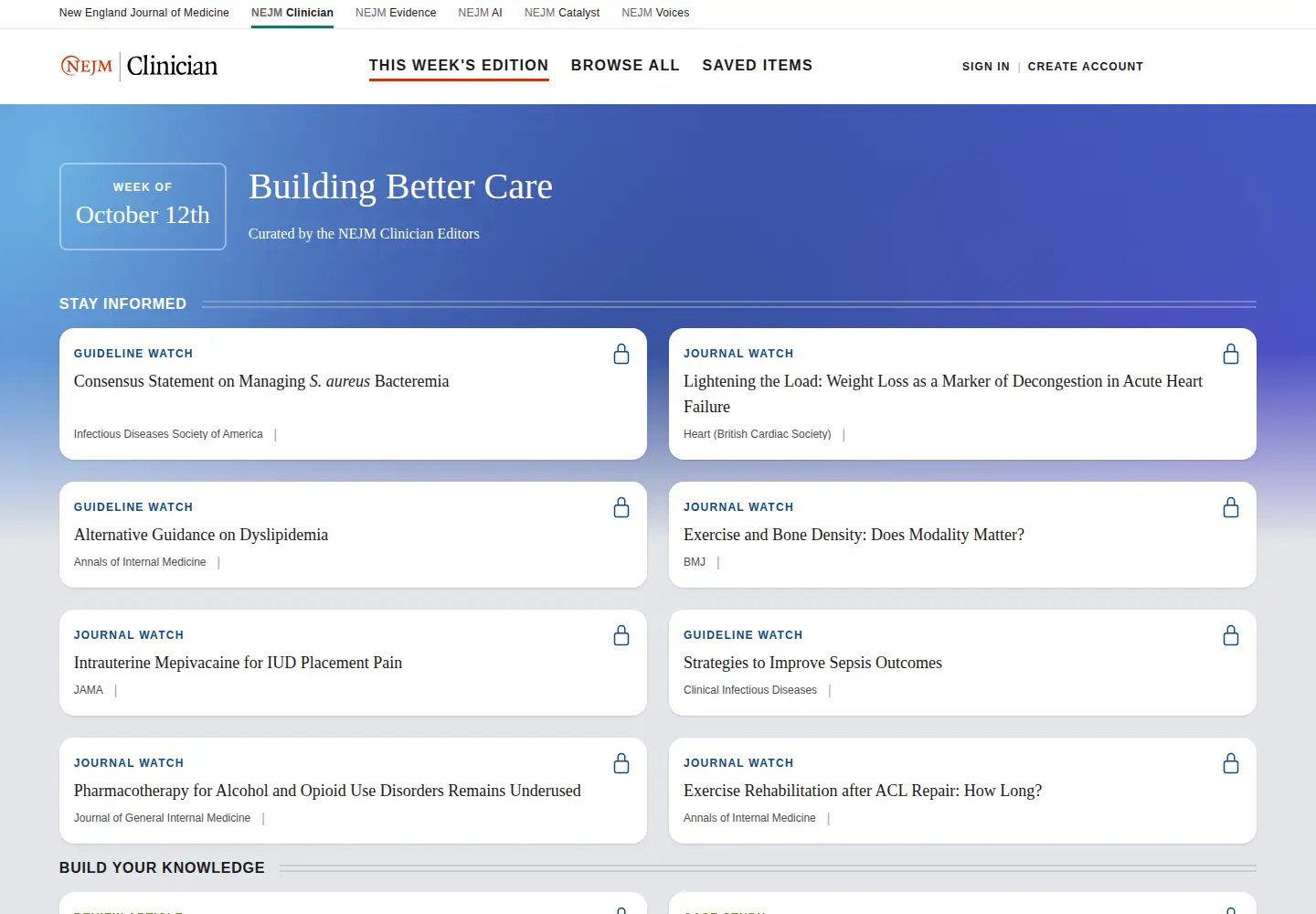
Task: Click the lock icon on Lightening the Load card
Action: pyautogui.click(x=1231, y=354)
